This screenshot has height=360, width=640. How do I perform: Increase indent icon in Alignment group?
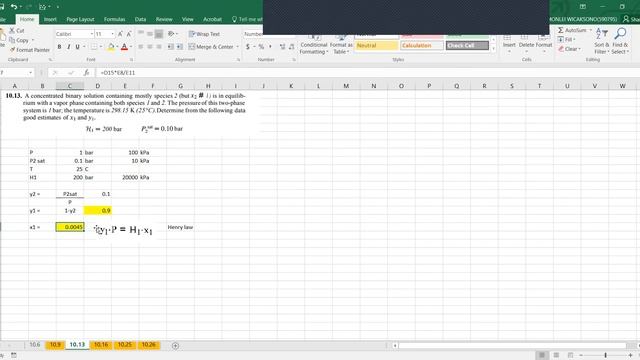(180, 47)
